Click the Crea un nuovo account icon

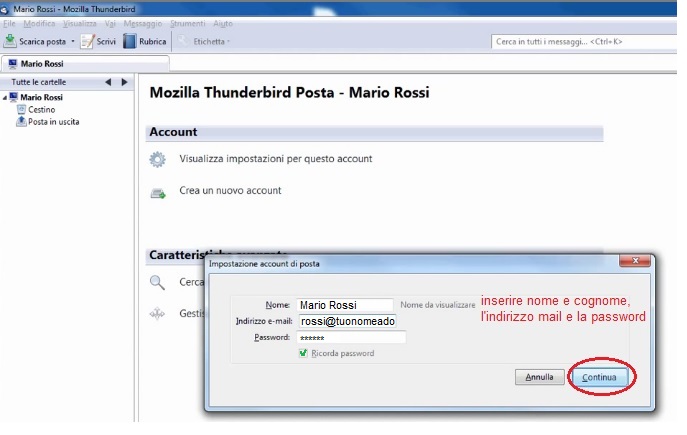[x=157, y=191]
